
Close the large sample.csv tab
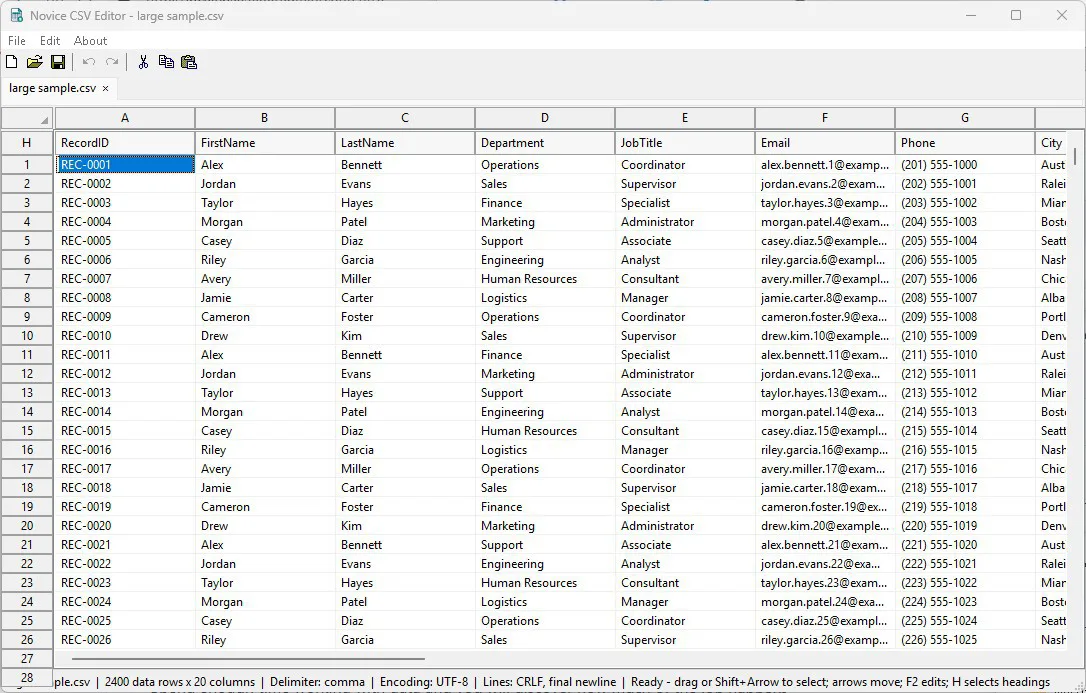105,89
